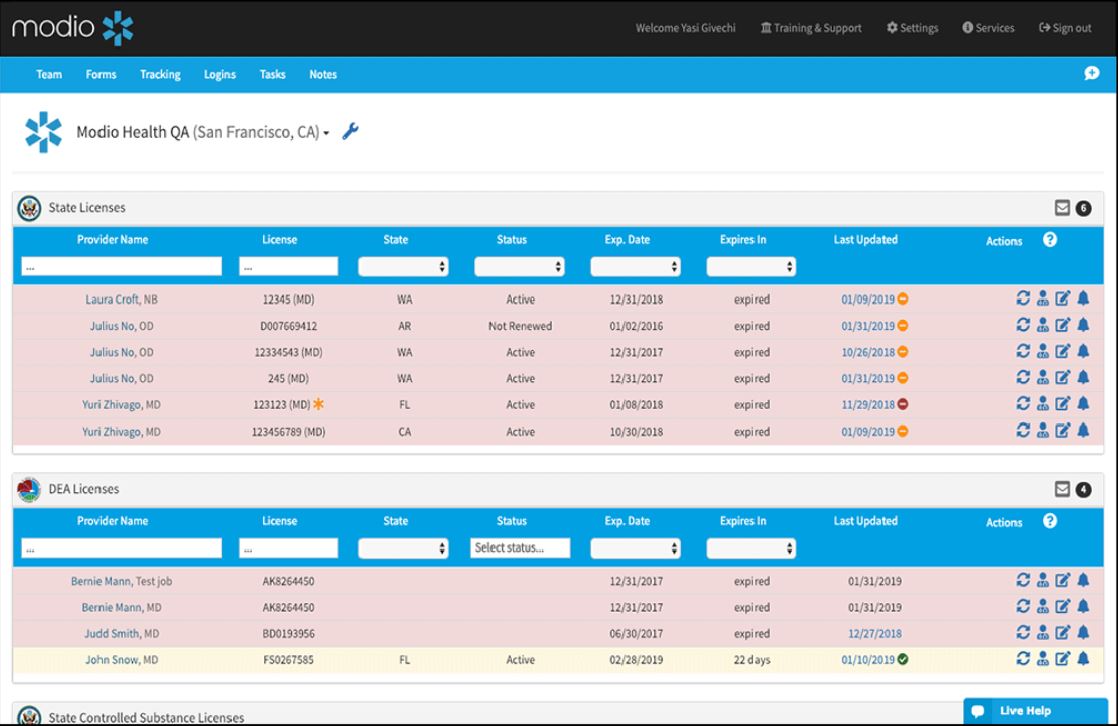Click the sync icon for John Snow's DEA license

click(1023, 658)
